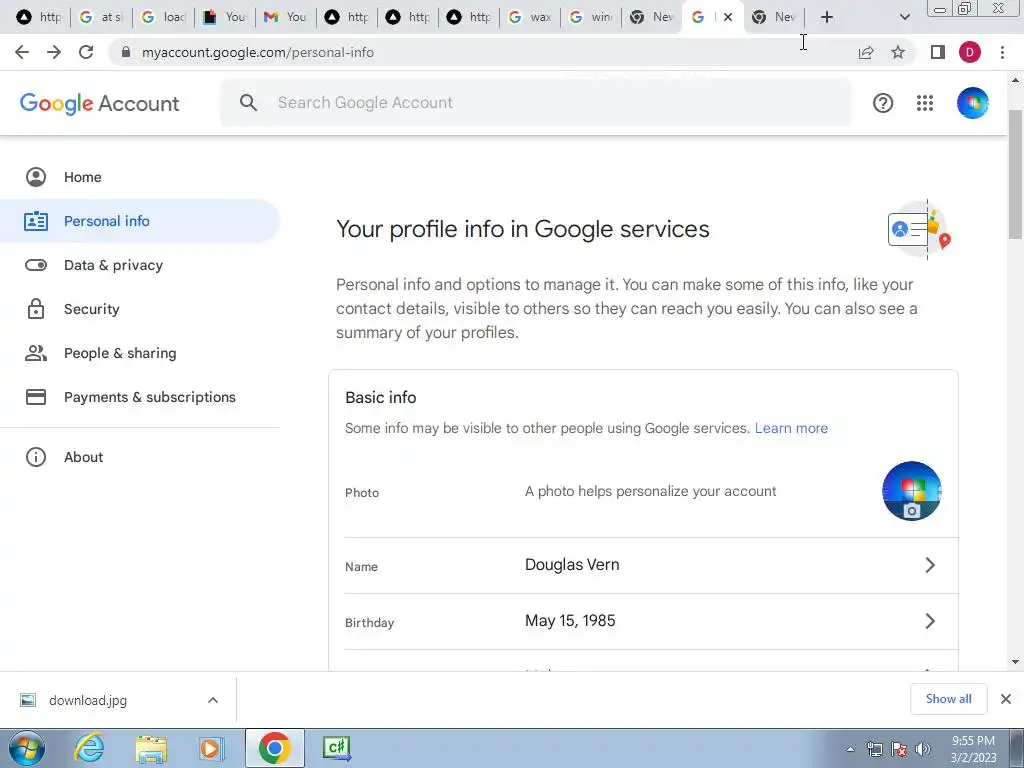Click the lock icon in address bar
The width and height of the screenshot is (1024, 768).
point(126,52)
